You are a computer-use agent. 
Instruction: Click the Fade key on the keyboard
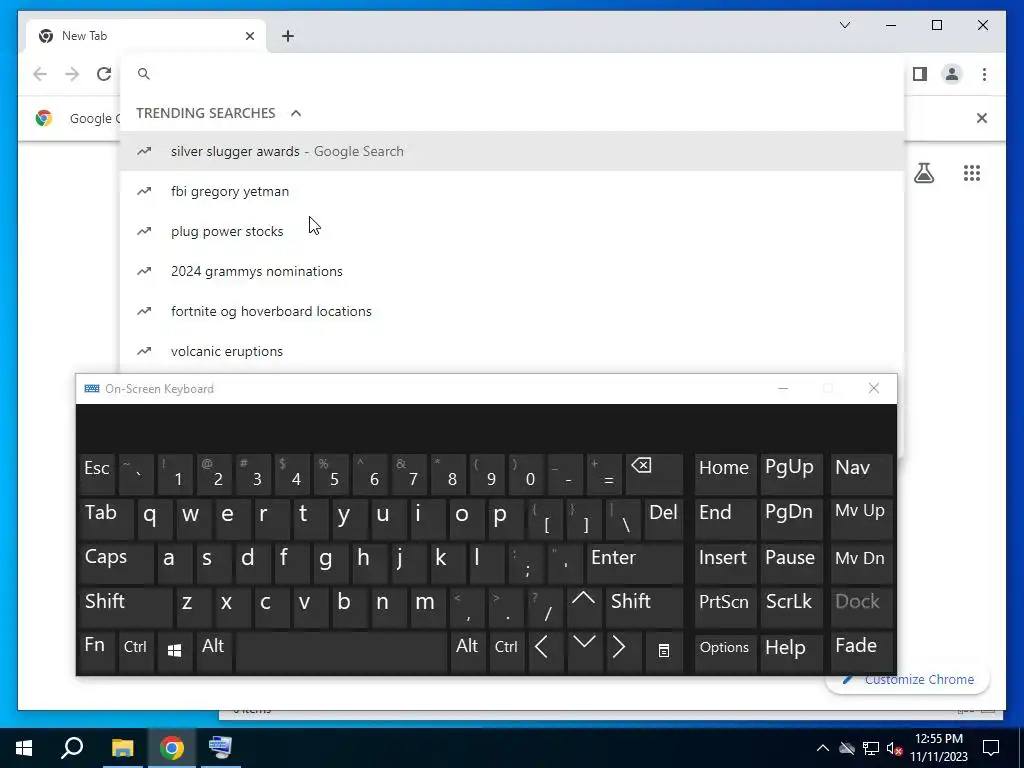click(x=861, y=652)
